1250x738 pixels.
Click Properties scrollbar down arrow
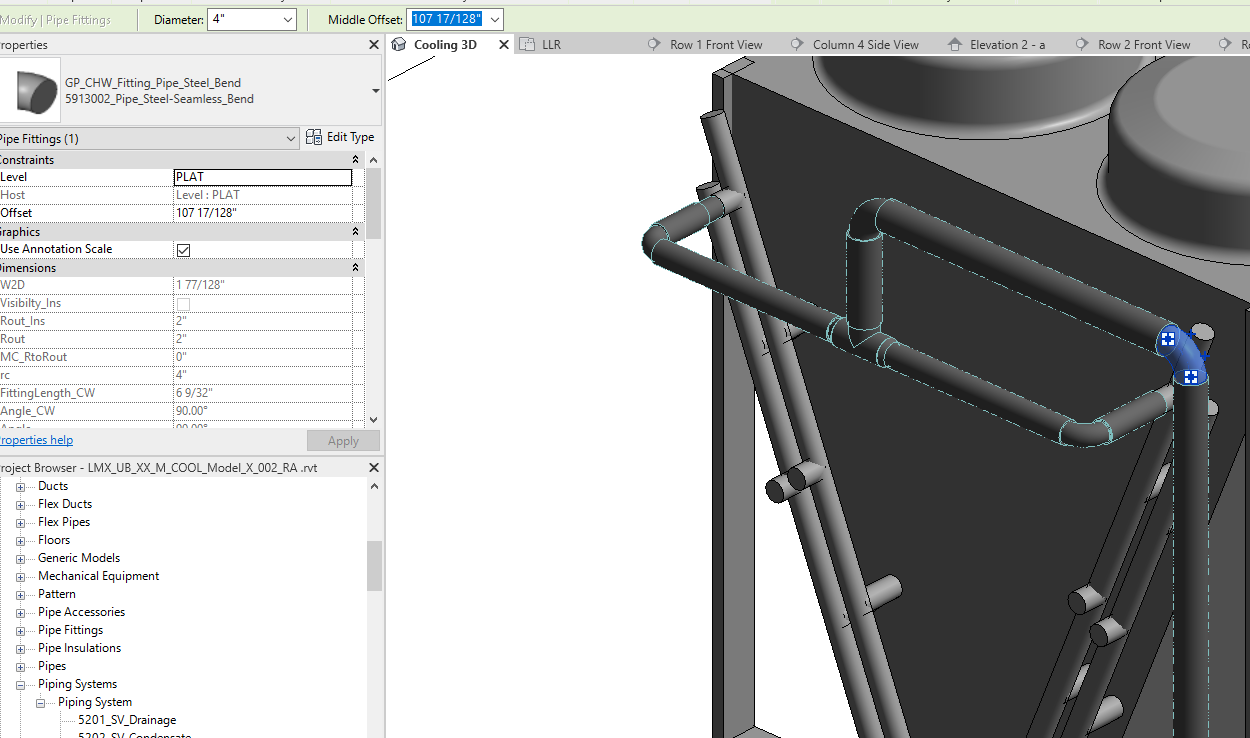click(374, 420)
